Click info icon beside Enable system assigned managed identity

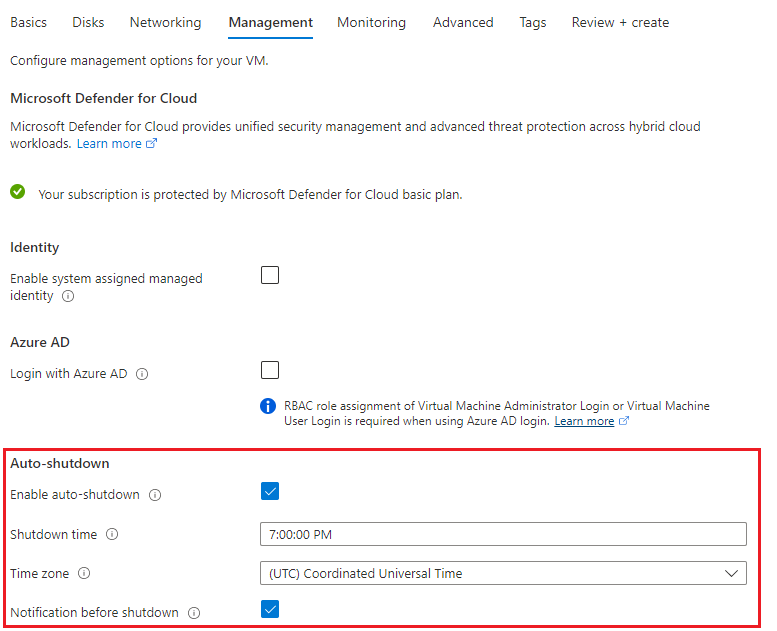[68, 297]
